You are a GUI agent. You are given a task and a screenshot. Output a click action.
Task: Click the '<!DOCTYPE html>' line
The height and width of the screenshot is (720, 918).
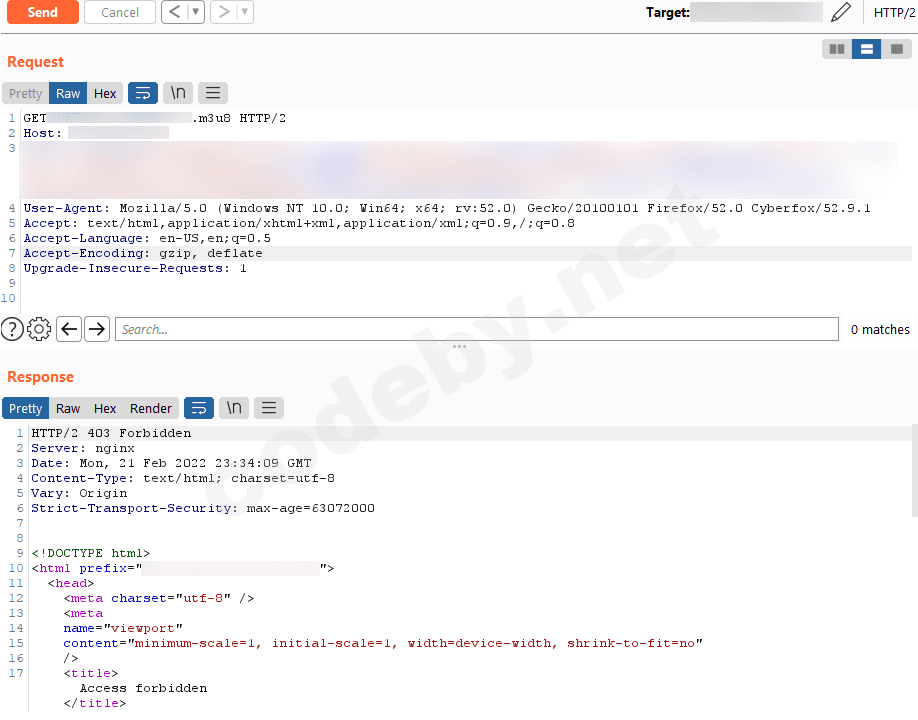click(91, 553)
